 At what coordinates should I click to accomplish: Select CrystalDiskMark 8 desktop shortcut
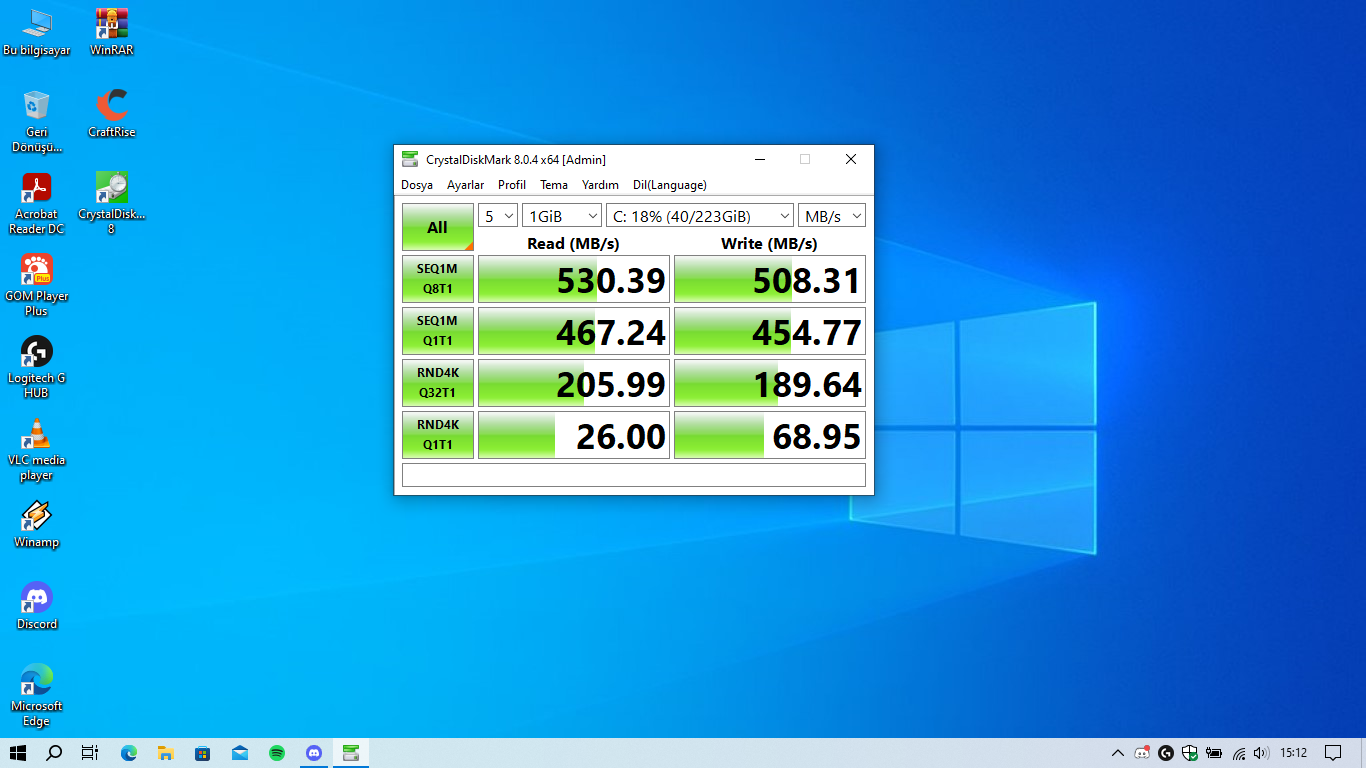(111, 203)
